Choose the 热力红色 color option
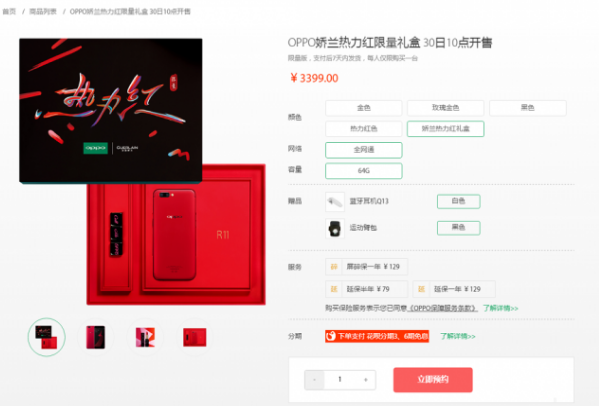The image size is (599, 414). coord(363,129)
